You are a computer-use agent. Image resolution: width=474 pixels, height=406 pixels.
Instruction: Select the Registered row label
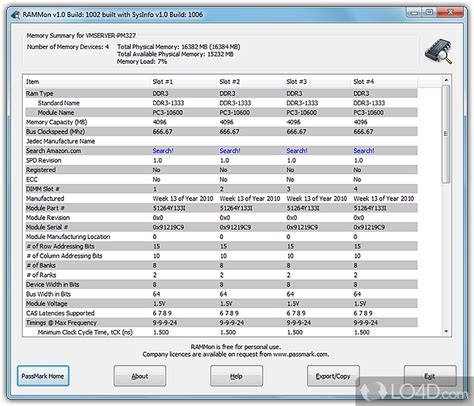(x=41, y=170)
